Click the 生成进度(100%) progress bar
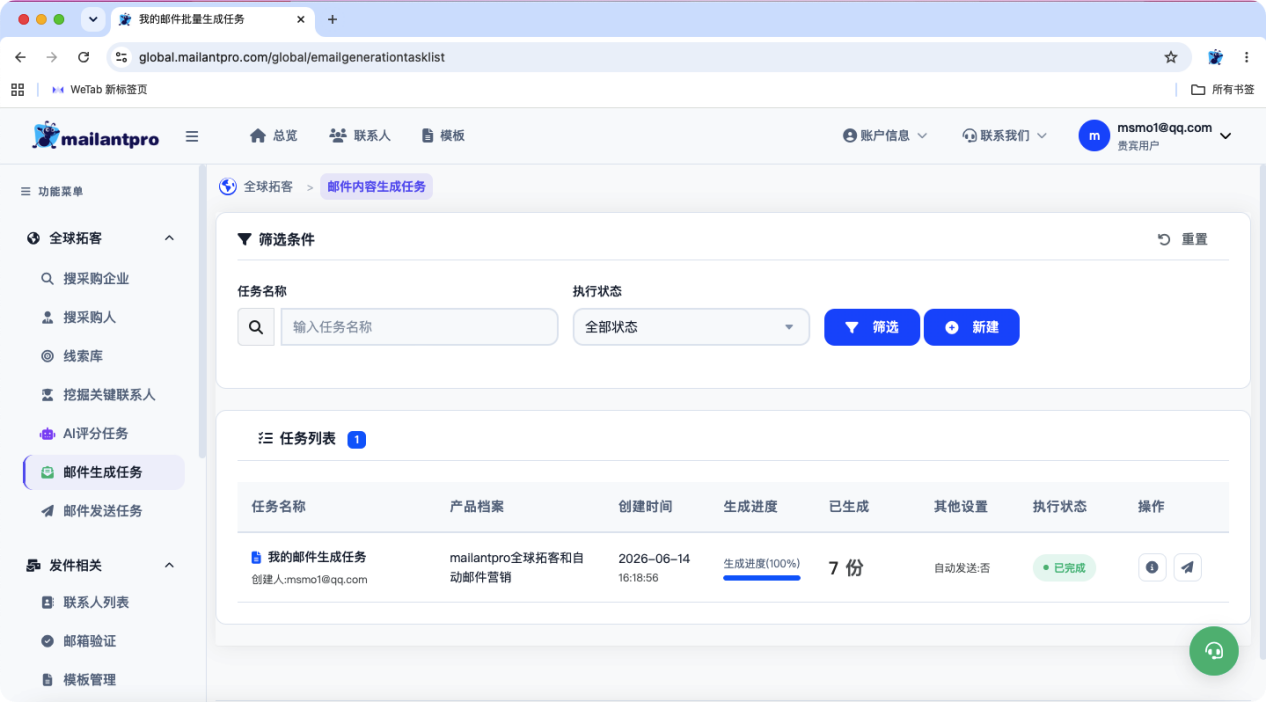Image resolution: width=1266 pixels, height=702 pixels. point(762,577)
